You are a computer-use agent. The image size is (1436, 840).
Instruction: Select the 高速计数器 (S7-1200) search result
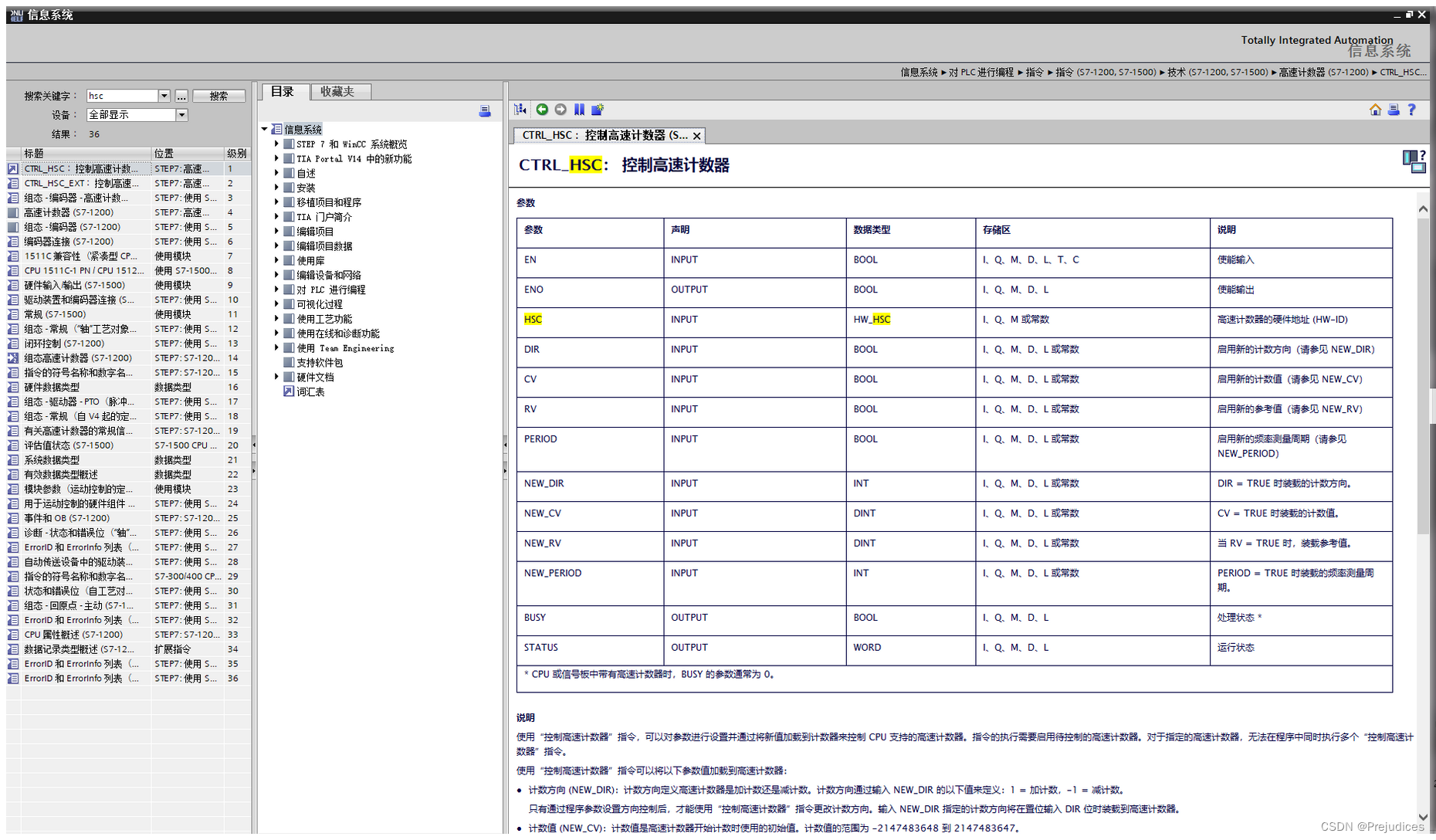tap(128, 212)
